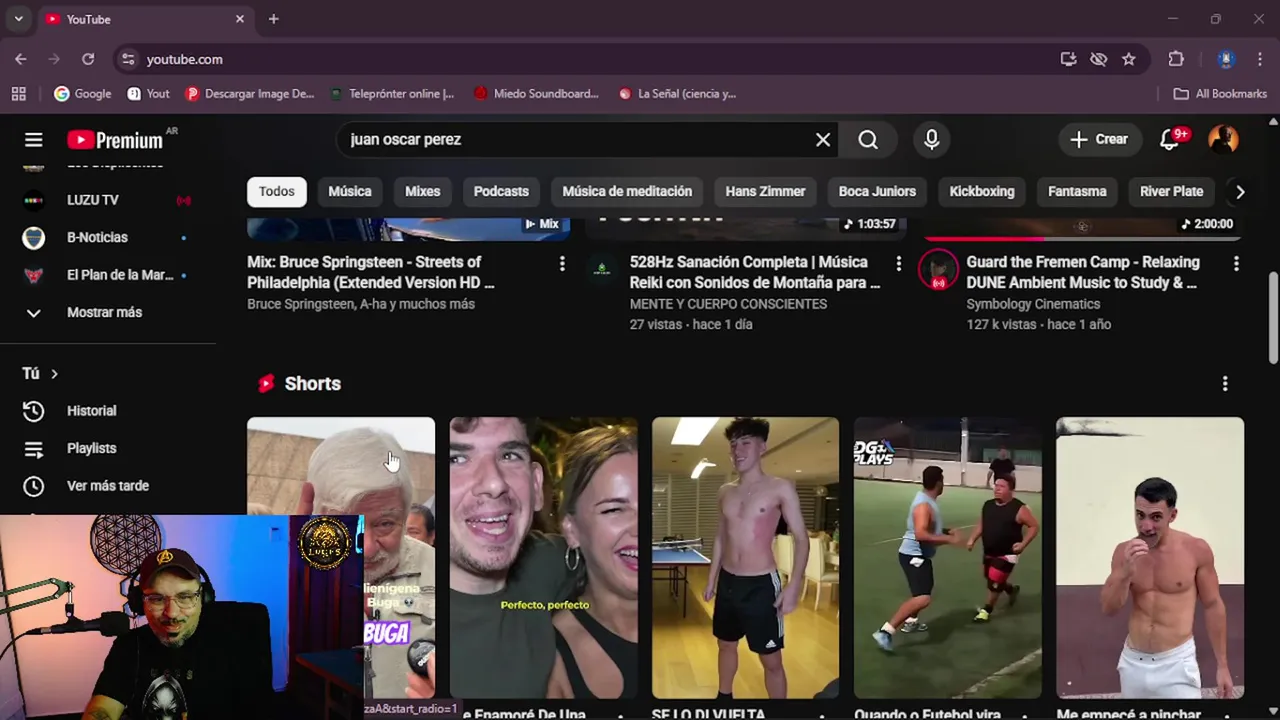
Task: Open the account avatar menu
Action: [x=1223, y=139]
